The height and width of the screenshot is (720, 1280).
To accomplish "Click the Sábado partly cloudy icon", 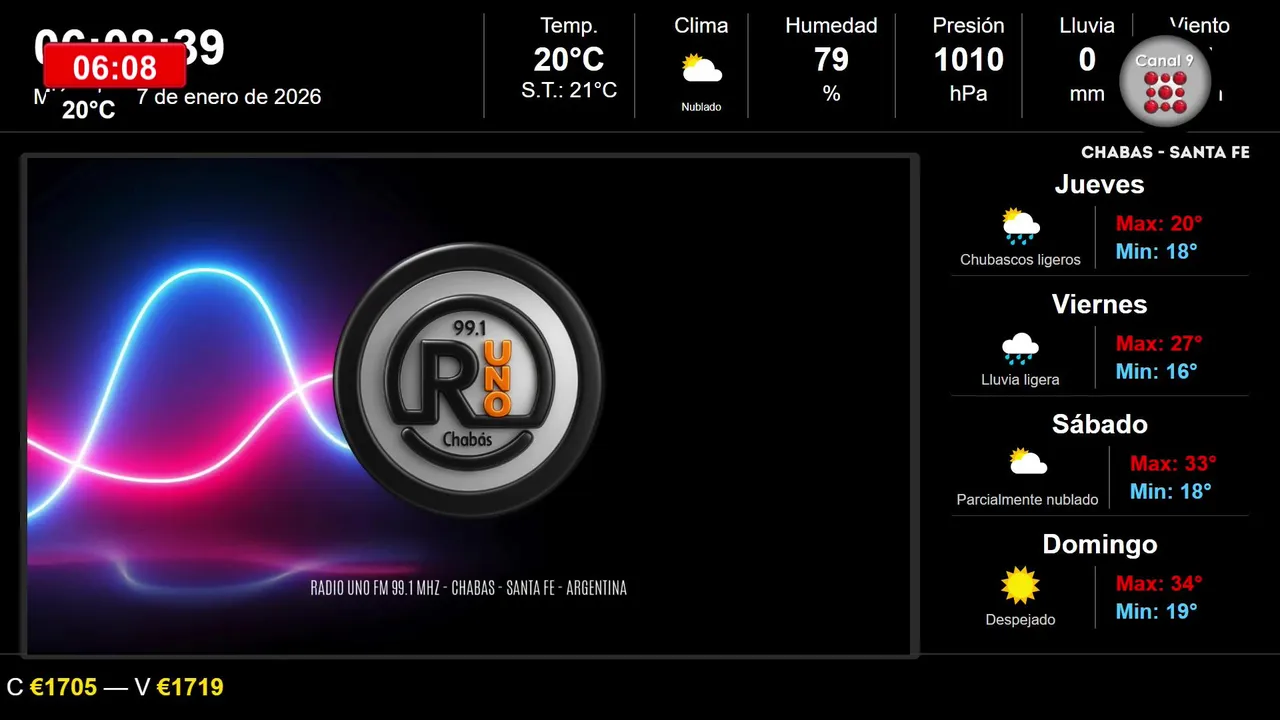I will tap(1027, 462).
